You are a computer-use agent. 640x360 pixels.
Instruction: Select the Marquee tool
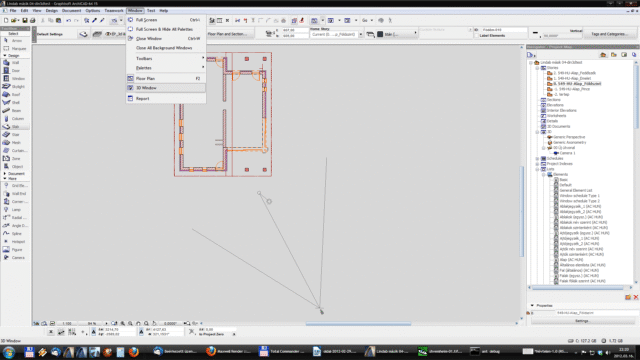click(16, 49)
